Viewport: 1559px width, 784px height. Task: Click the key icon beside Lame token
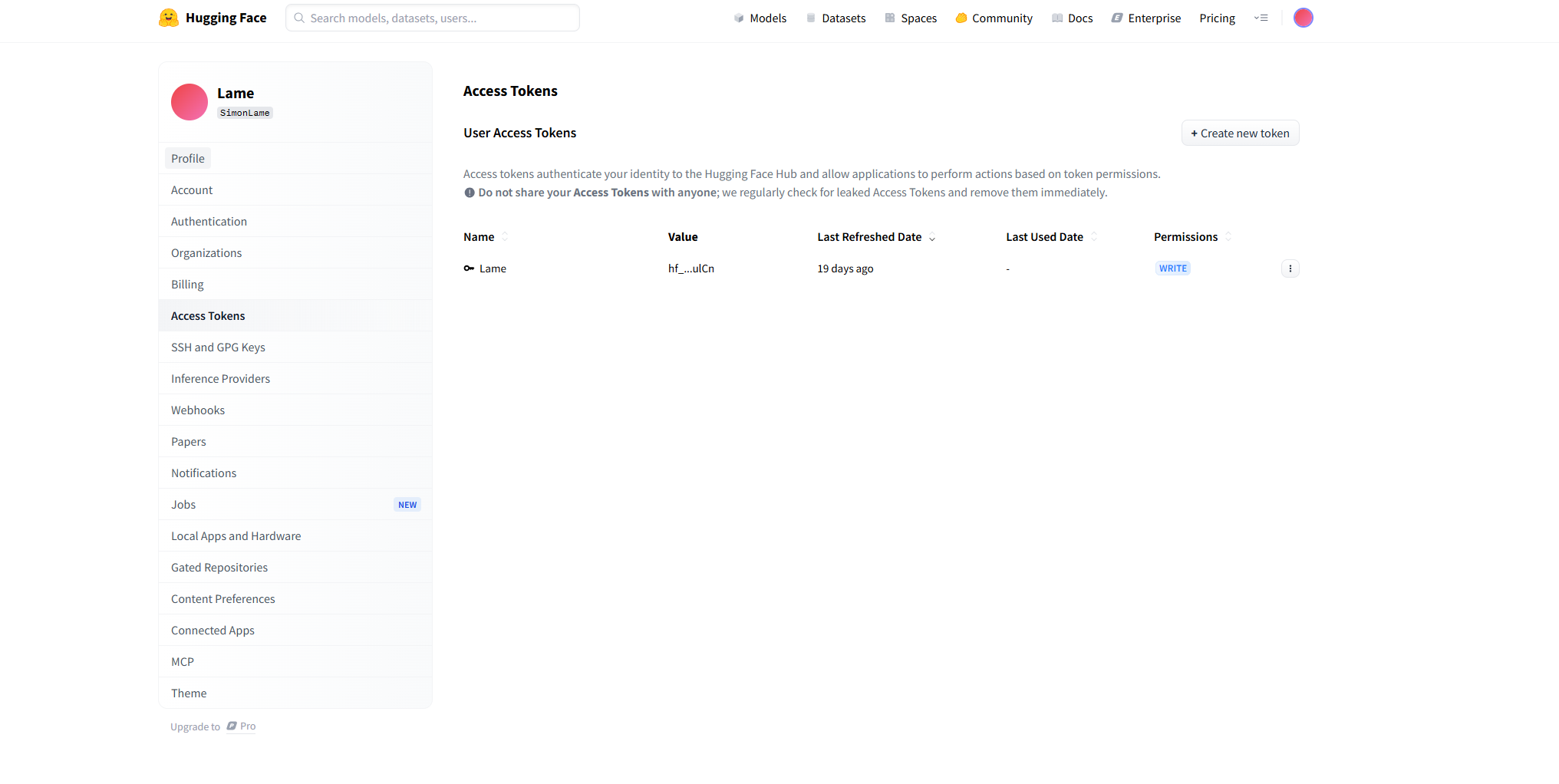(x=469, y=268)
